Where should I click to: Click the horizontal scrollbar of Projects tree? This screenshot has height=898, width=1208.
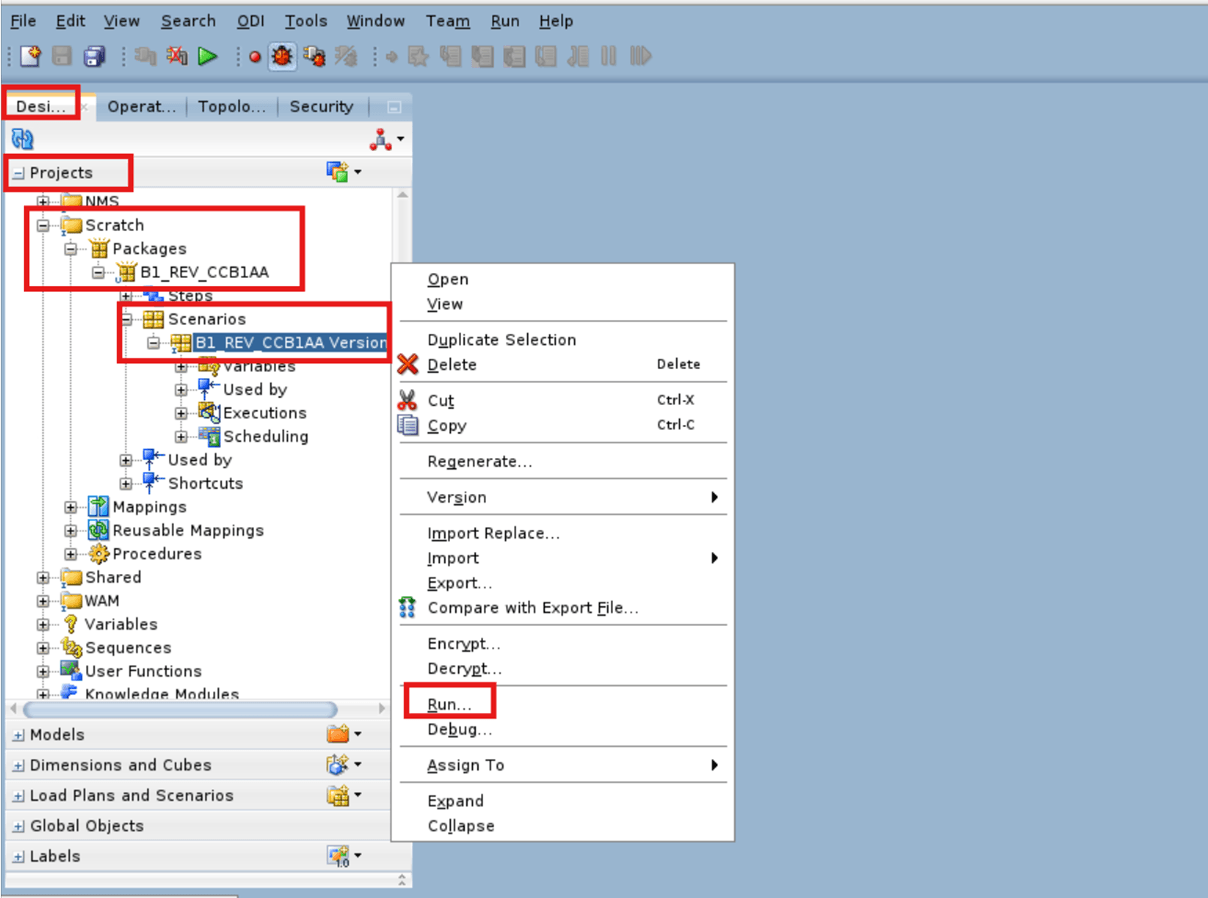point(180,709)
